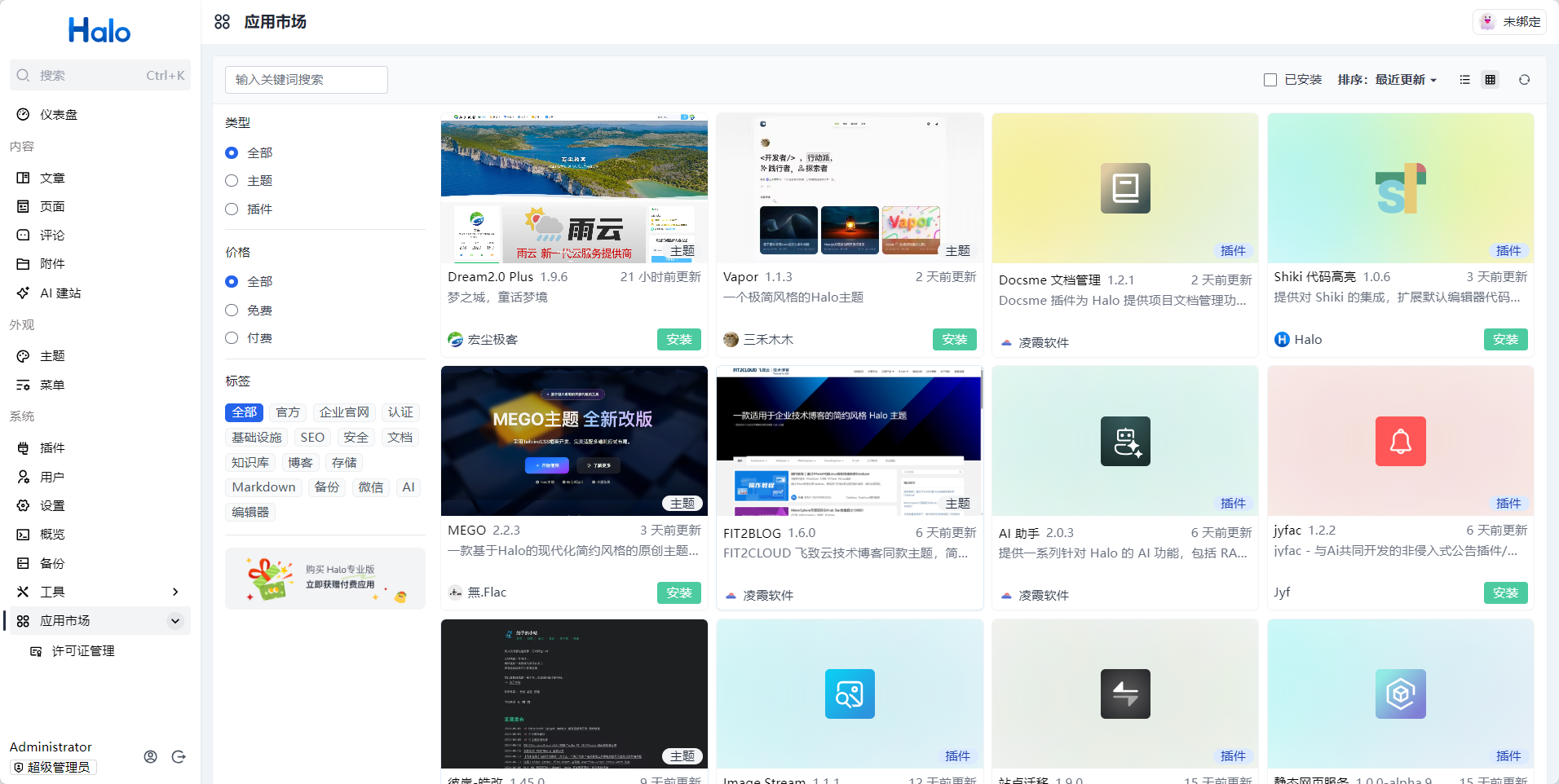Filter by 知识库 tag
This screenshot has width=1559, height=784.
pyautogui.click(x=250, y=463)
